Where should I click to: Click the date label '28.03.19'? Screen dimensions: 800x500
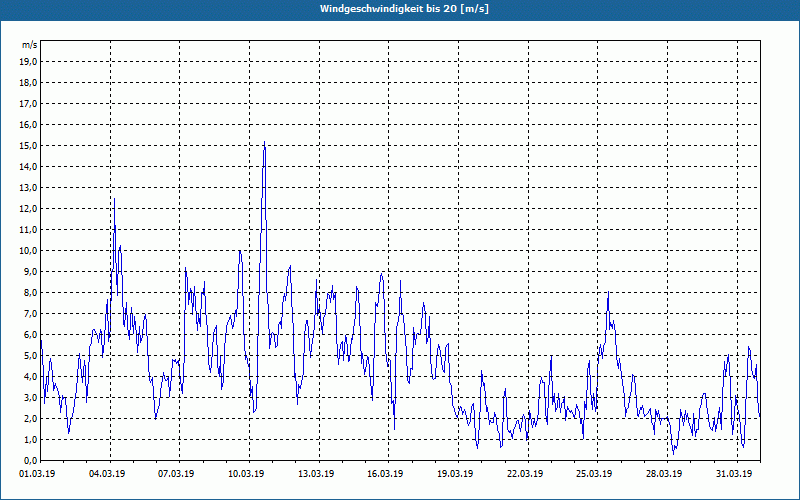tap(665, 474)
